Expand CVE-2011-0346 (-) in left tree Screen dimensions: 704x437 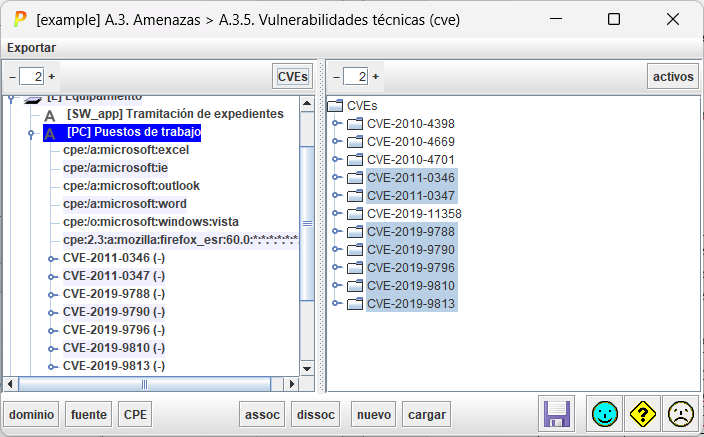52,259
